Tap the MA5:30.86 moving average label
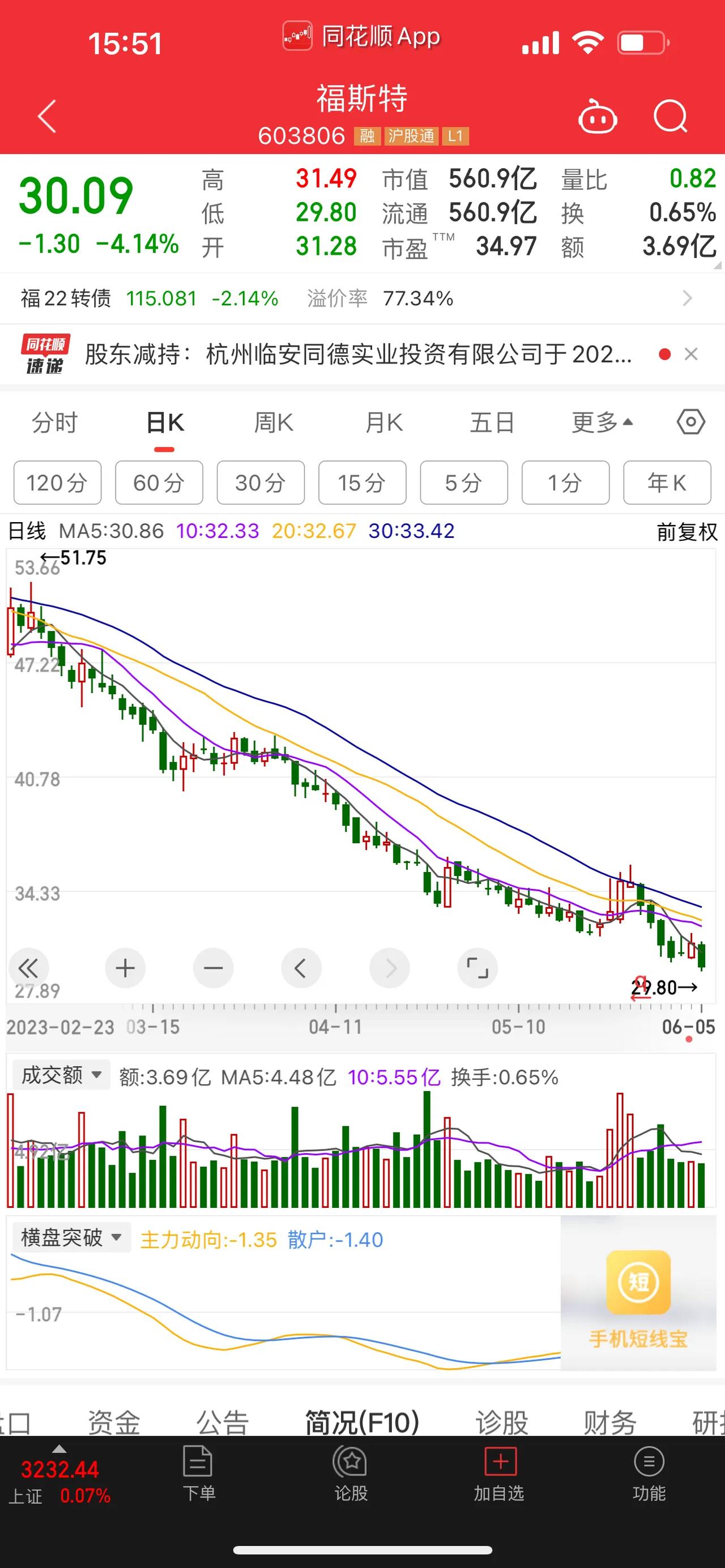725x1568 pixels. (112, 531)
